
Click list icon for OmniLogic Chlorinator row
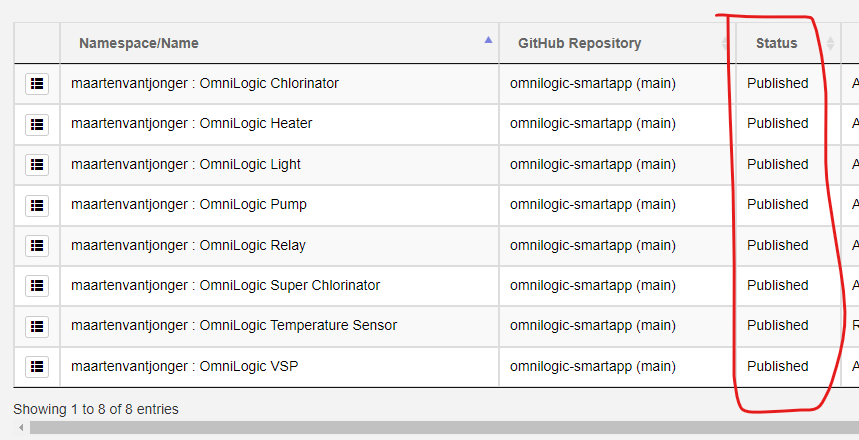coord(37,84)
